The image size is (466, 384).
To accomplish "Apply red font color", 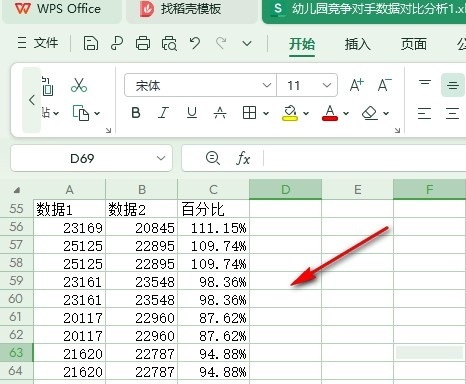I will click(330, 113).
